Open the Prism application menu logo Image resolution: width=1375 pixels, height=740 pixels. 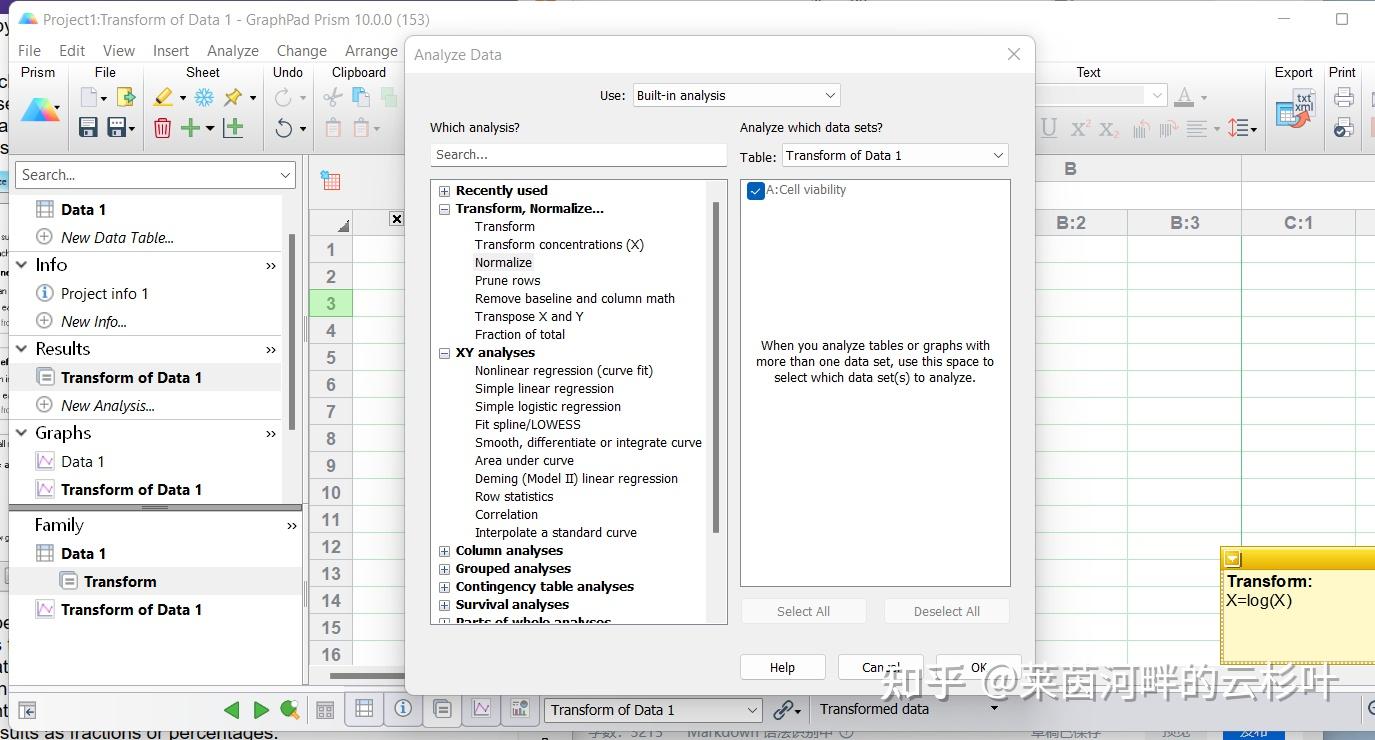pos(39,110)
